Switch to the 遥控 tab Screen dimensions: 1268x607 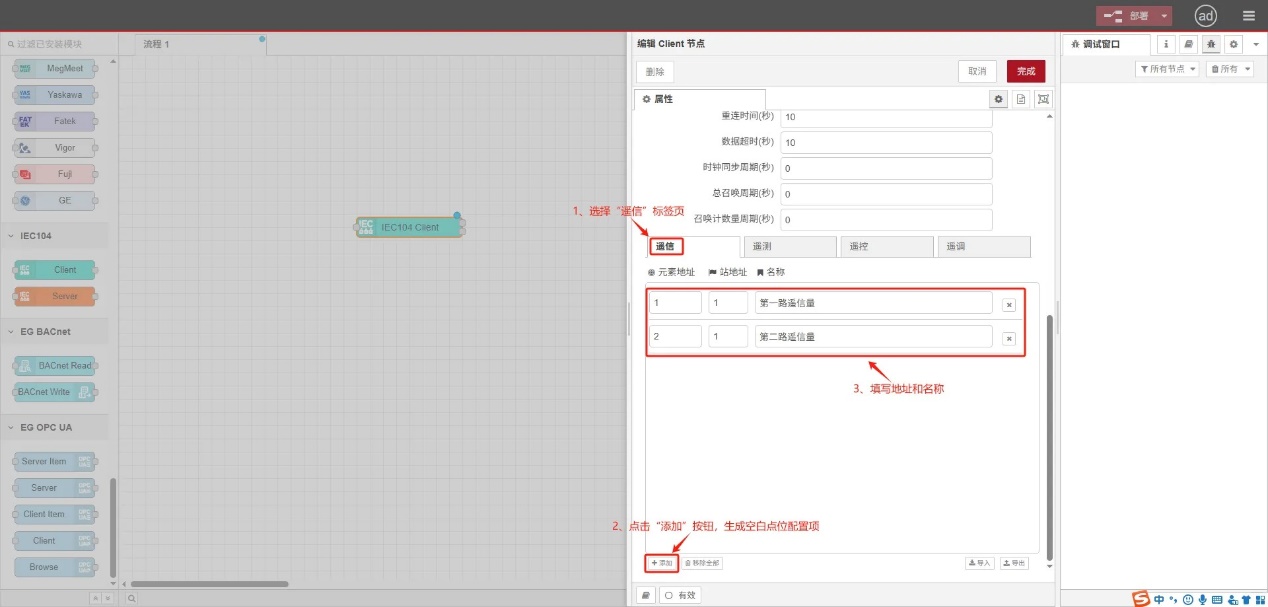tap(886, 245)
